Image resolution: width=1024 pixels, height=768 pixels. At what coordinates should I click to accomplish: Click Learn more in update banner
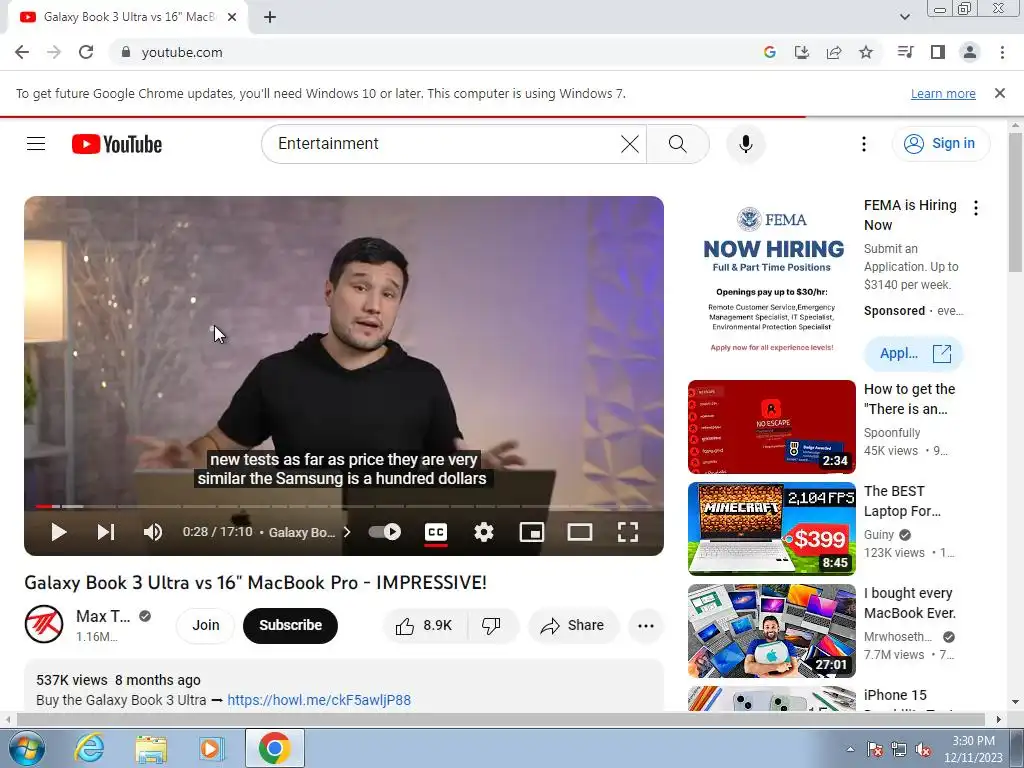tap(943, 93)
